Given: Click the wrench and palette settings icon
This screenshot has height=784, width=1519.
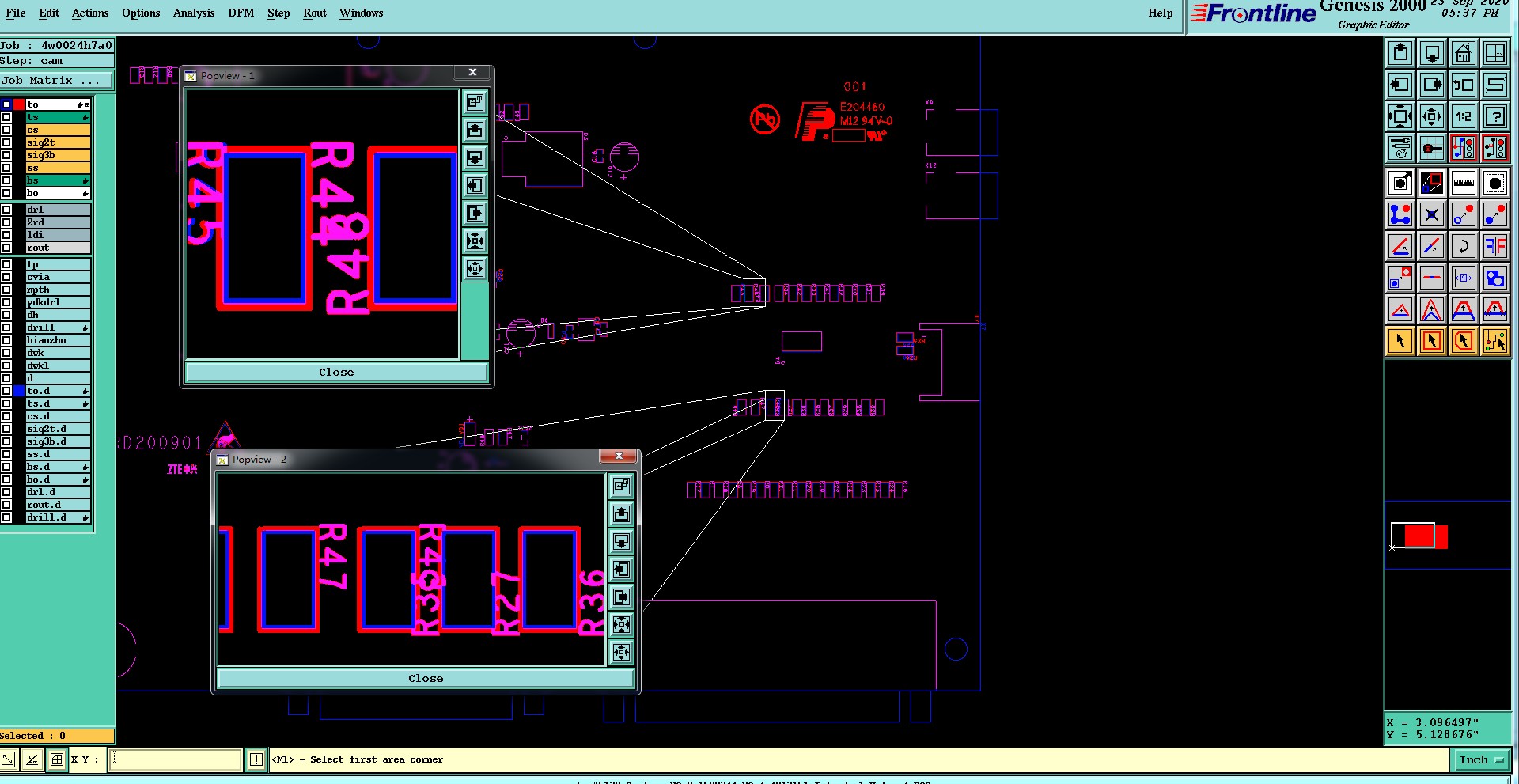Looking at the screenshot, I should pos(1400,148).
